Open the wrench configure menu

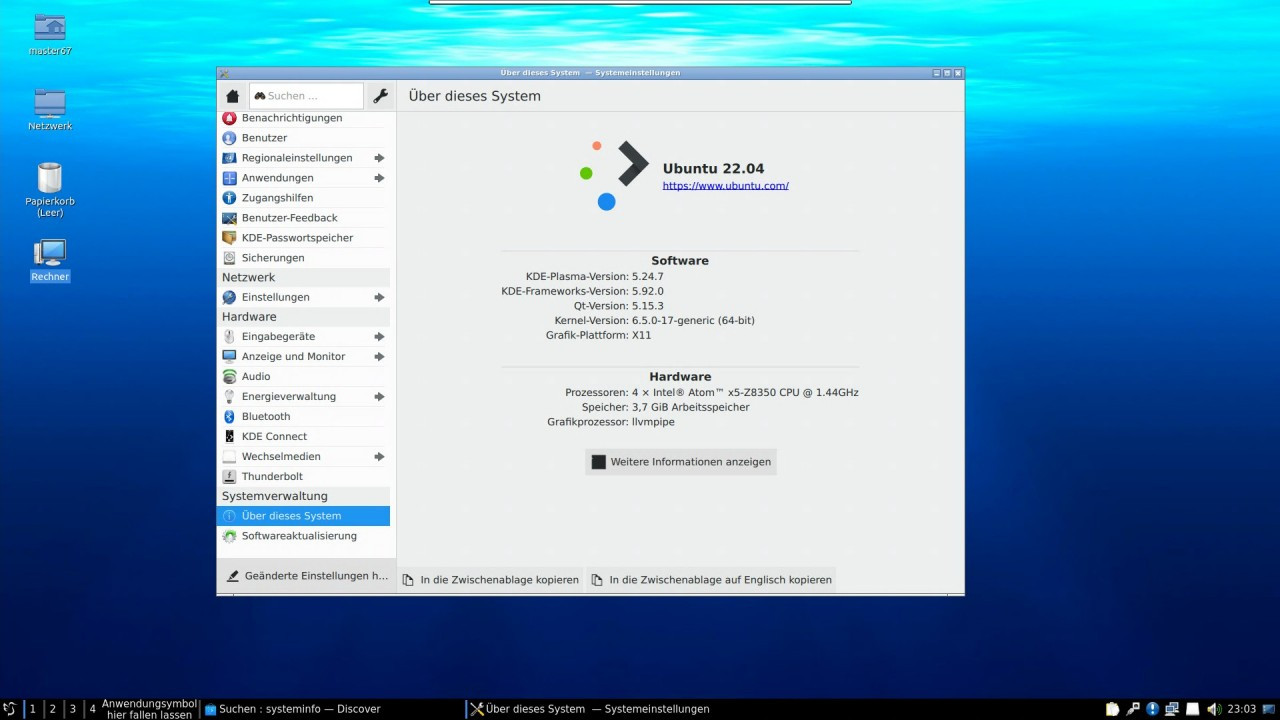point(380,96)
